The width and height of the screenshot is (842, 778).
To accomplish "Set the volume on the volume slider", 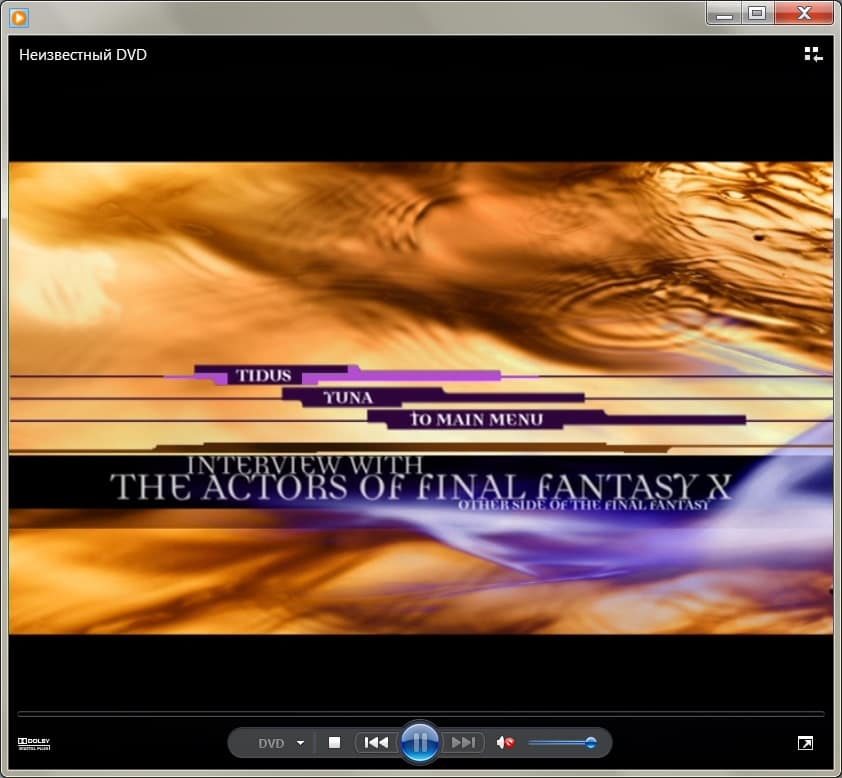I will (x=562, y=743).
